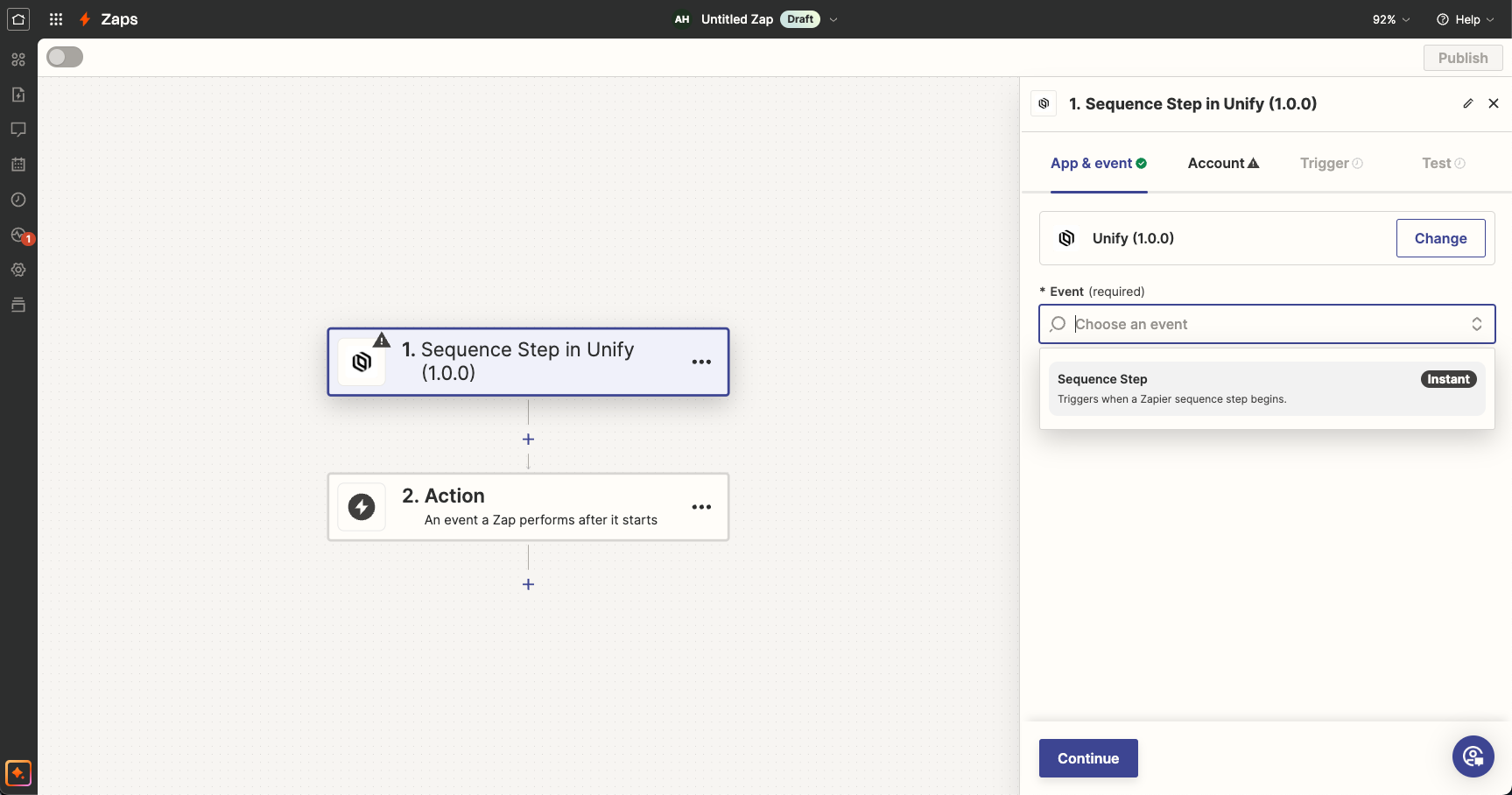1512x795 pixels.
Task: Open sidebar settings via the gear icon
Action: 18,270
